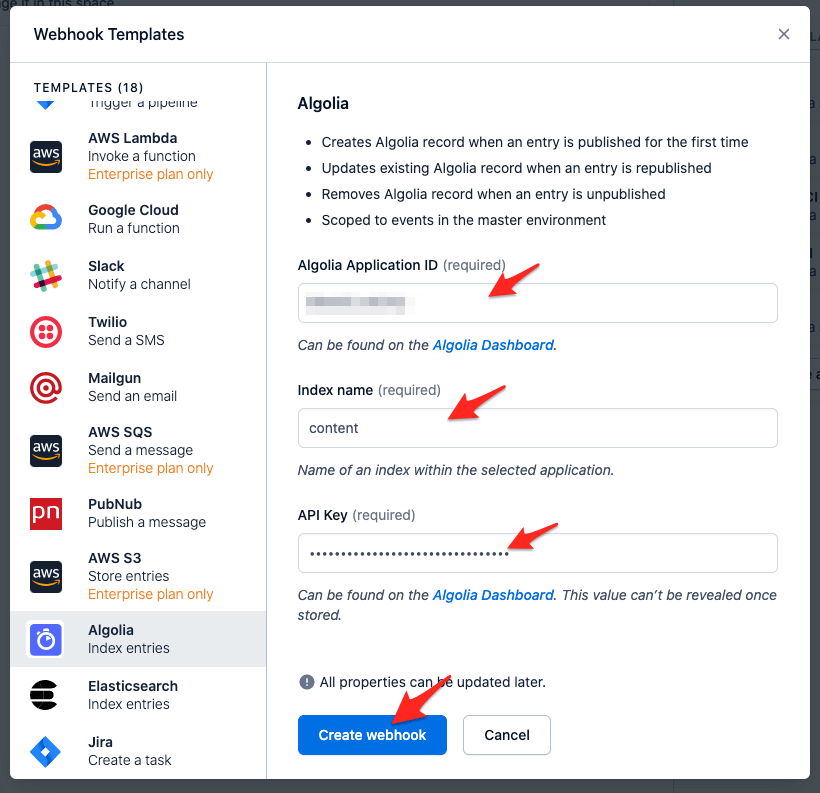820x793 pixels.
Task: Cancel the webhook template dialog
Action: [506, 735]
